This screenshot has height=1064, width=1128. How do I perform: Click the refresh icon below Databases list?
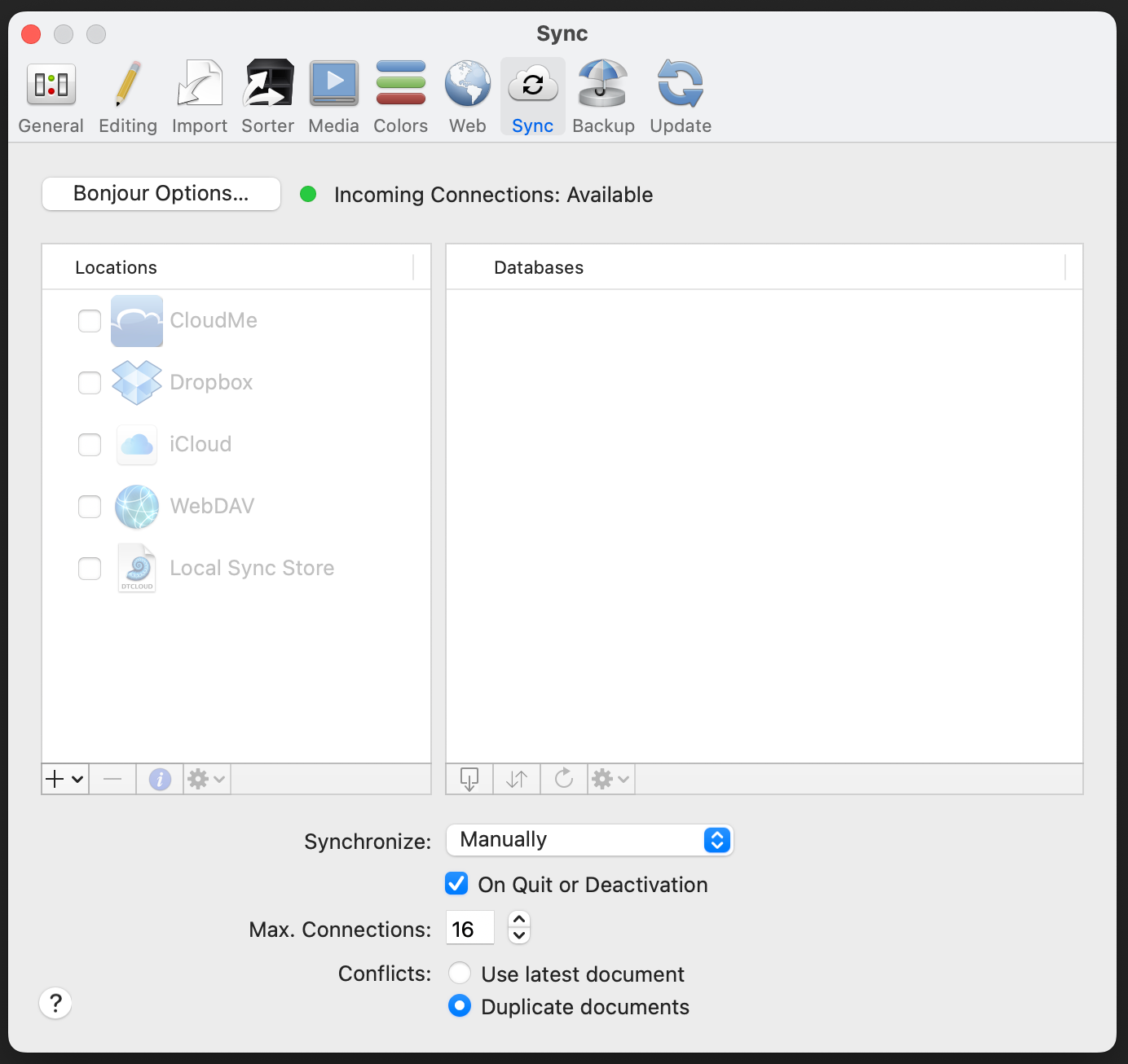[564, 780]
